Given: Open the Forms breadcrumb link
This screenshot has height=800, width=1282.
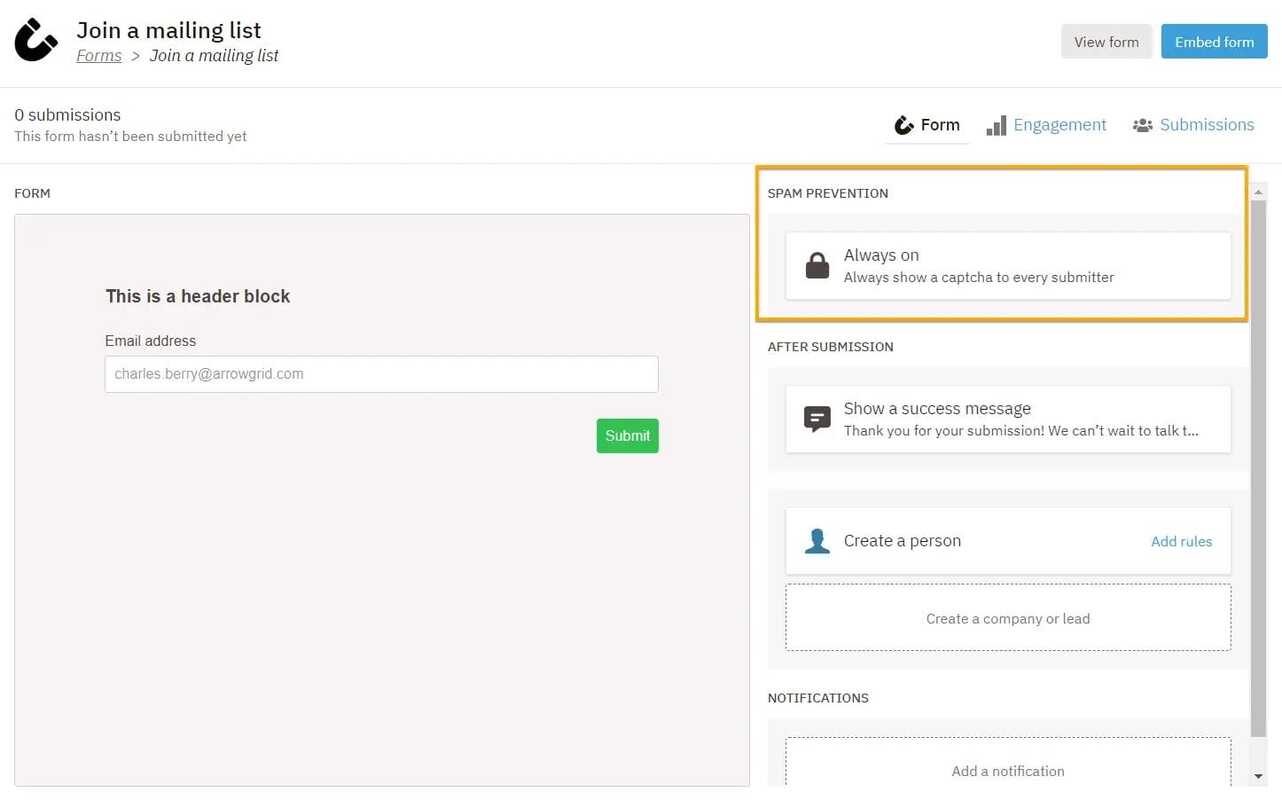Looking at the screenshot, I should [98, 55].
